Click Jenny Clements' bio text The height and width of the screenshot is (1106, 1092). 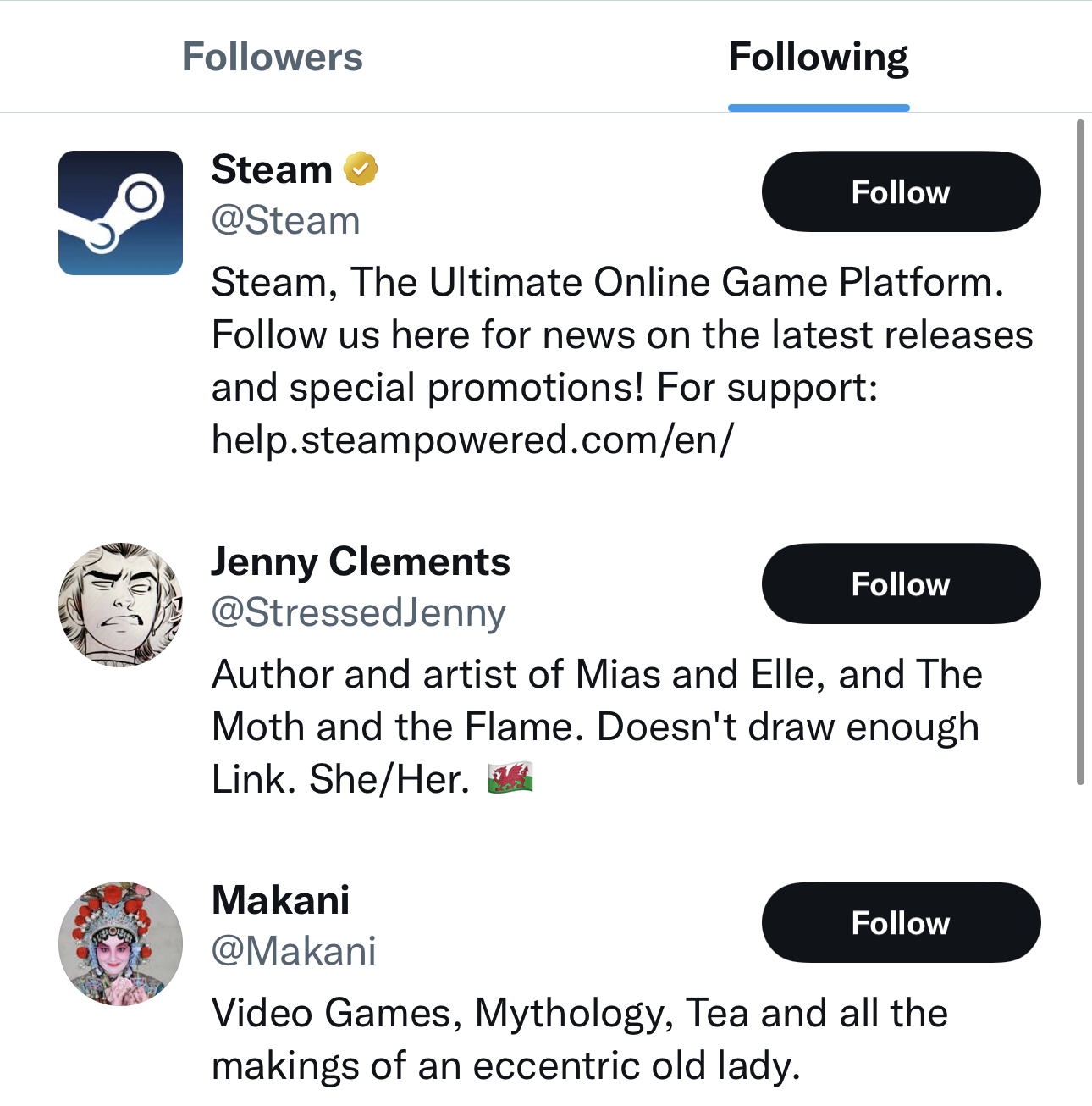click(596, 727)
